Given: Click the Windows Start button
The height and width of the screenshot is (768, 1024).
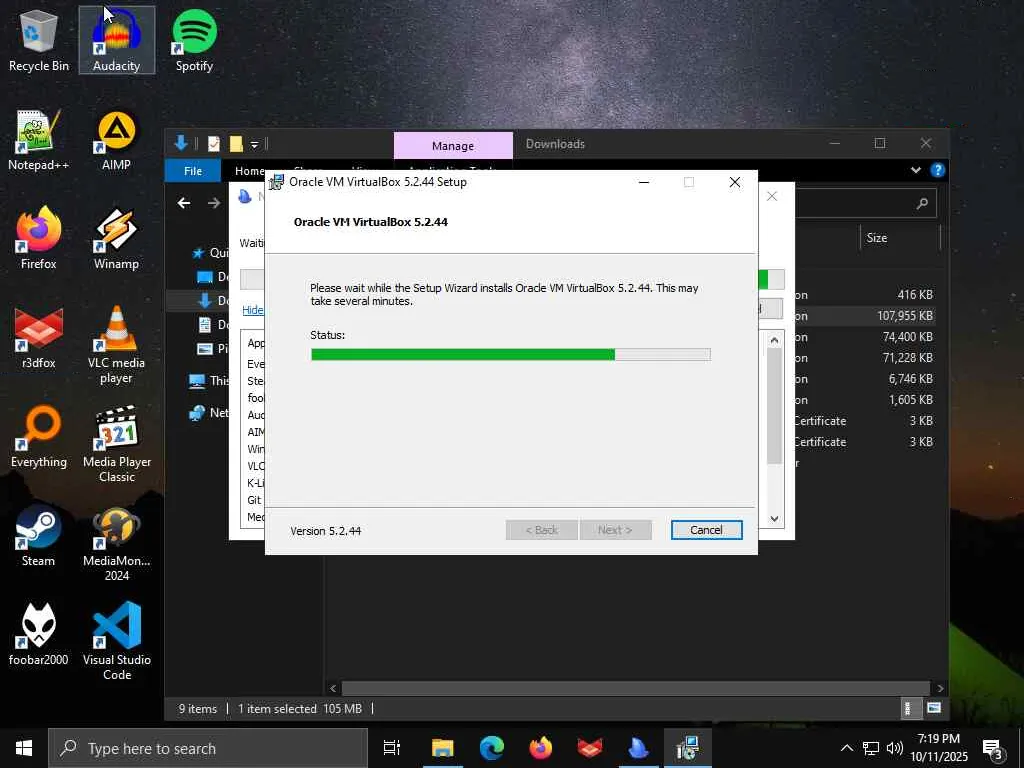Looking at the screenshot, I should (24, 748).
